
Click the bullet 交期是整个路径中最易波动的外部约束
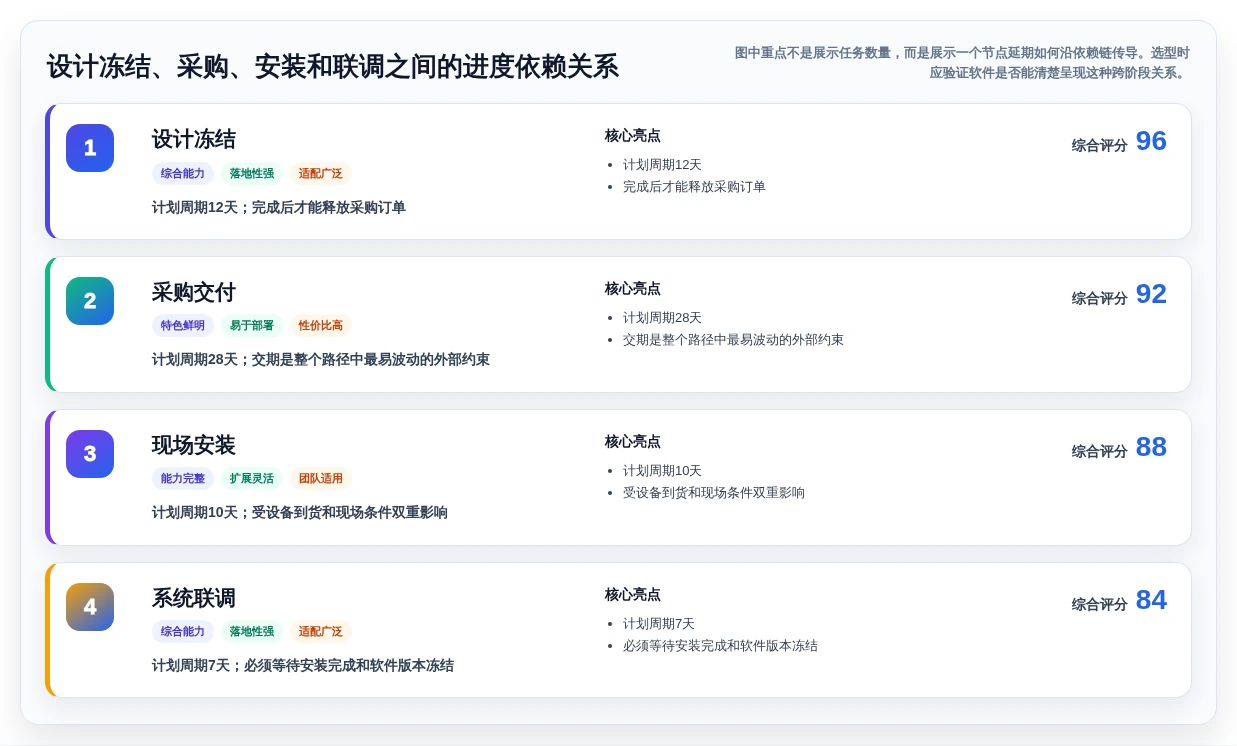click(733, 340)
